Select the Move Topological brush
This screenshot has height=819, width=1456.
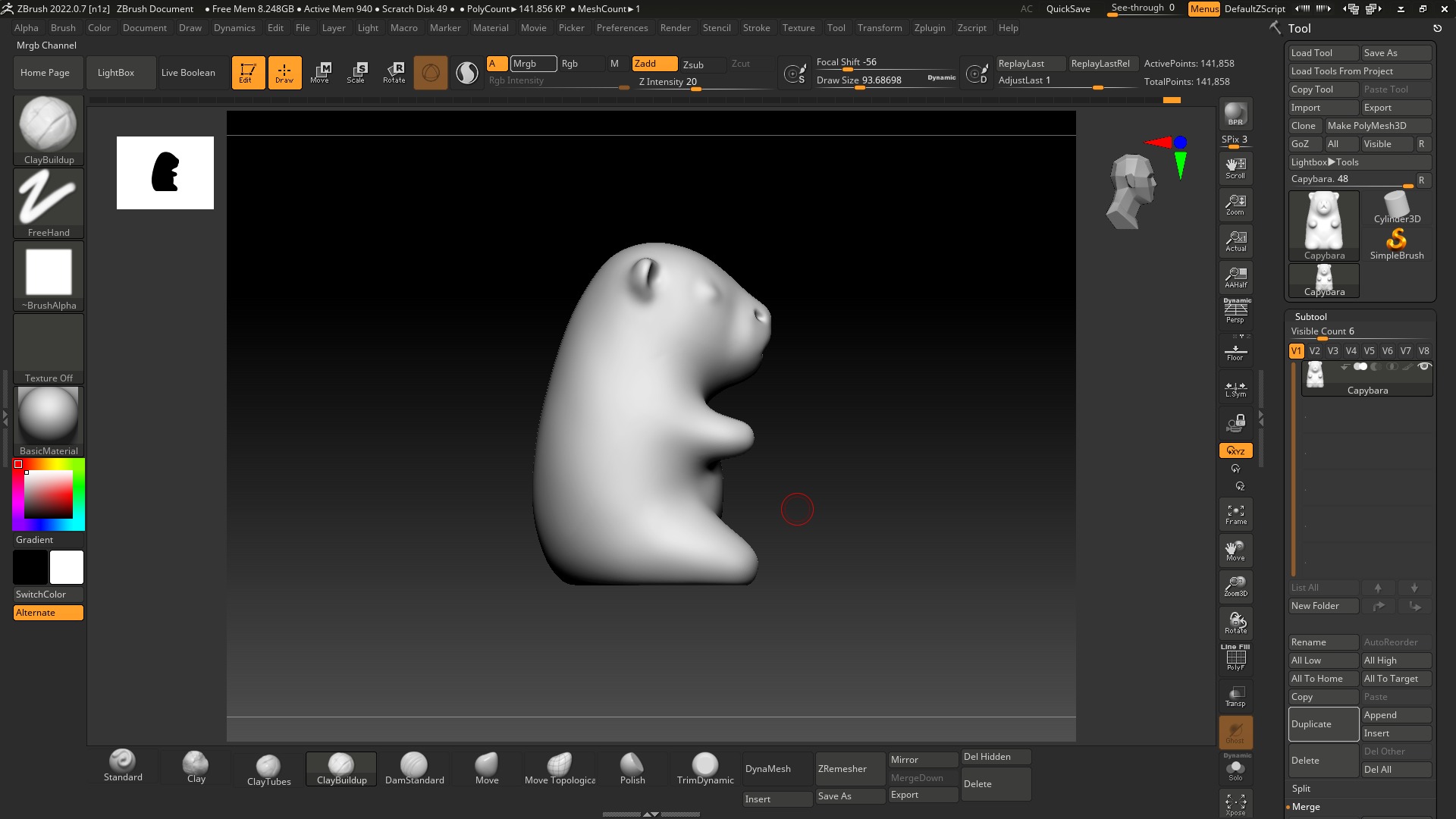pos(560,767)
